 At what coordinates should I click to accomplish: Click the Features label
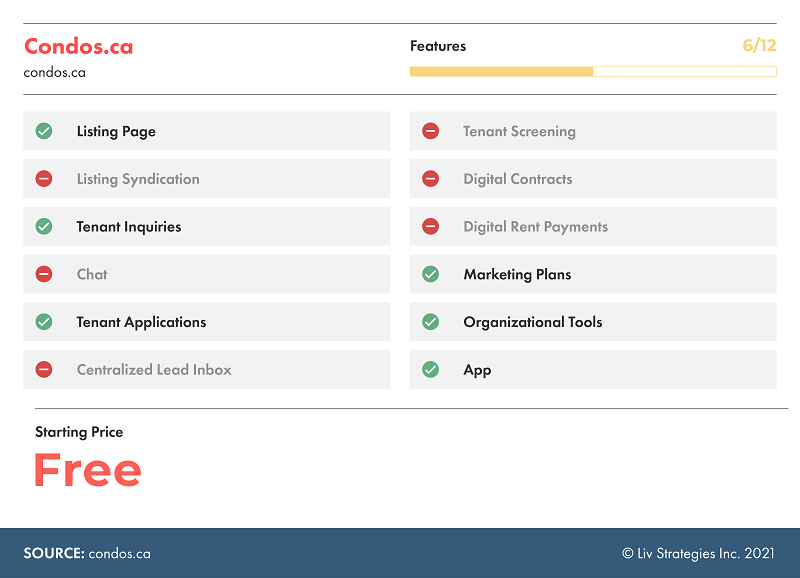tap(438, 46)
